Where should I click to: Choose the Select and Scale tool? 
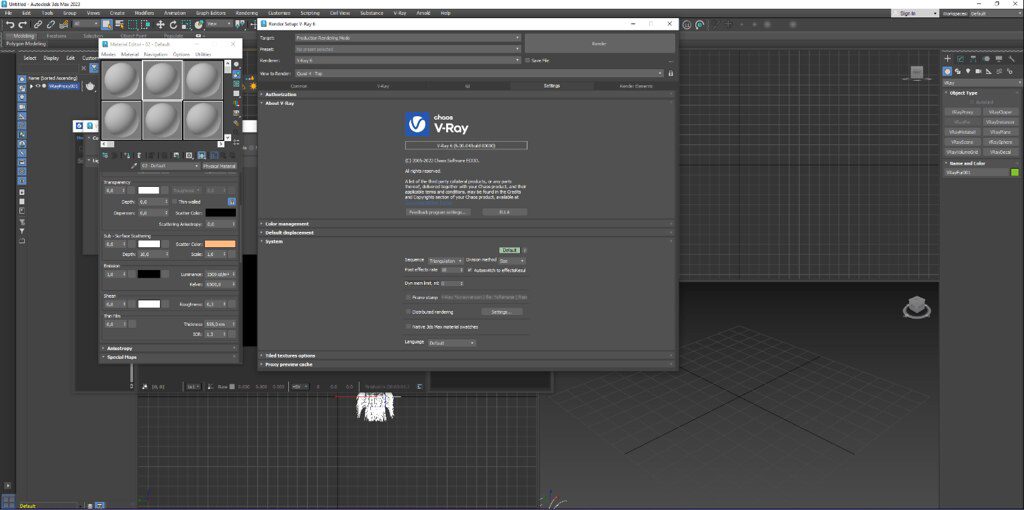point(186,24)
